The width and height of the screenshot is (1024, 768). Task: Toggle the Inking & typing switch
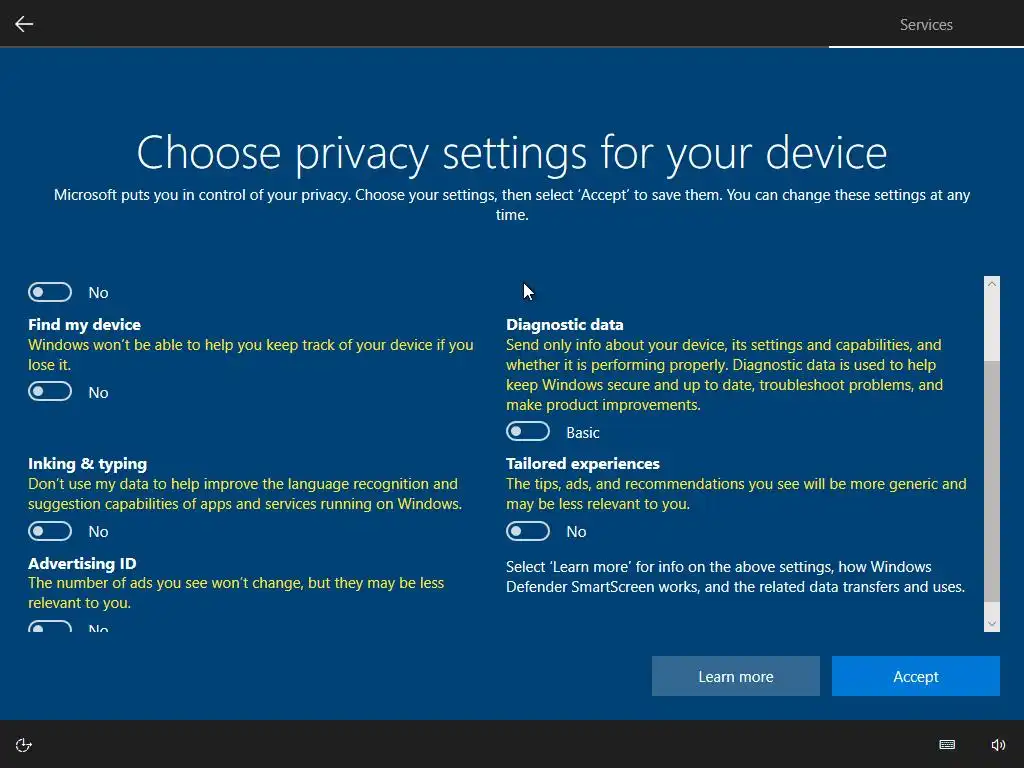coord(50,531)
